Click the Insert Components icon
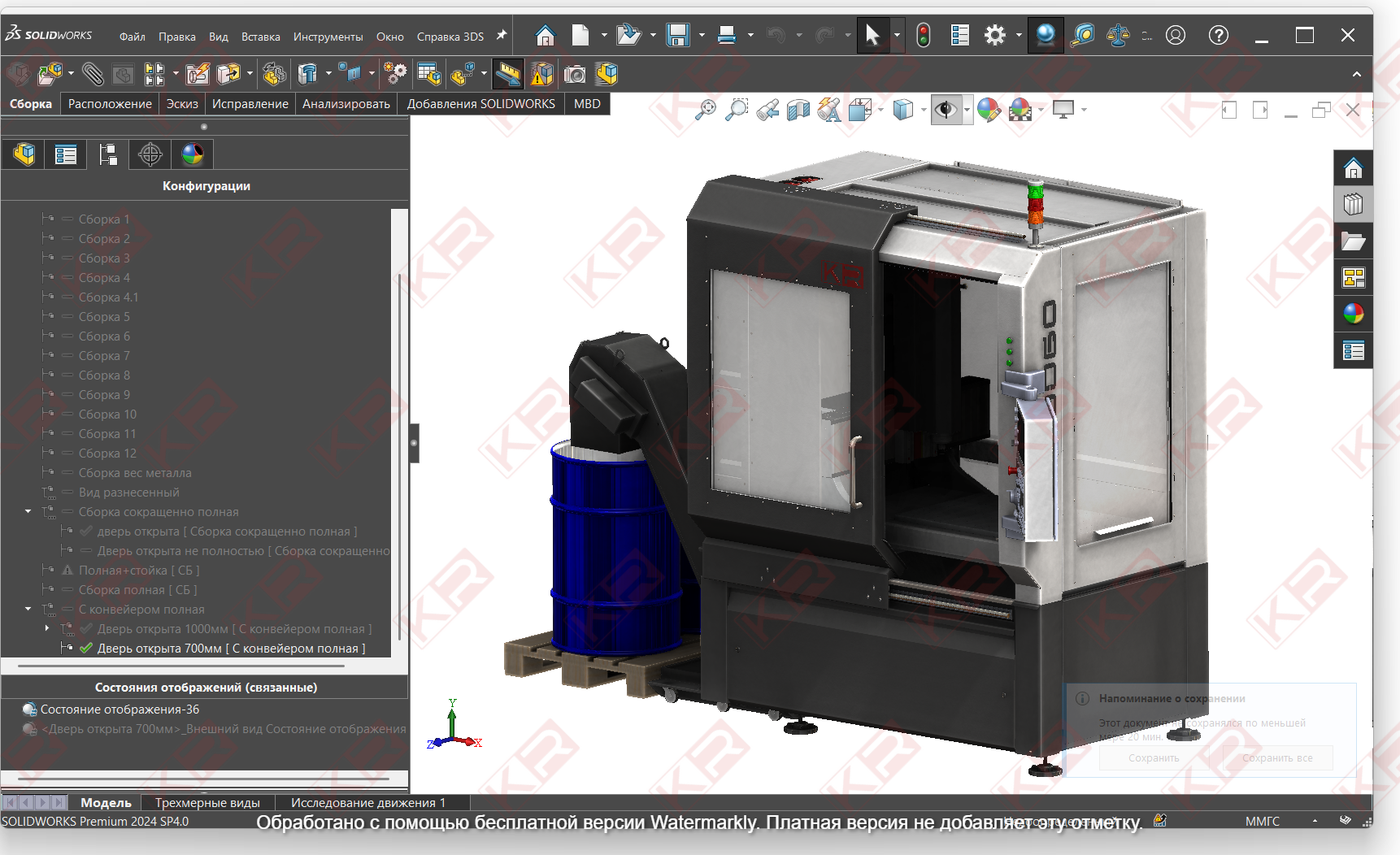Screen dimensions: 1400x855 [50, 74]
